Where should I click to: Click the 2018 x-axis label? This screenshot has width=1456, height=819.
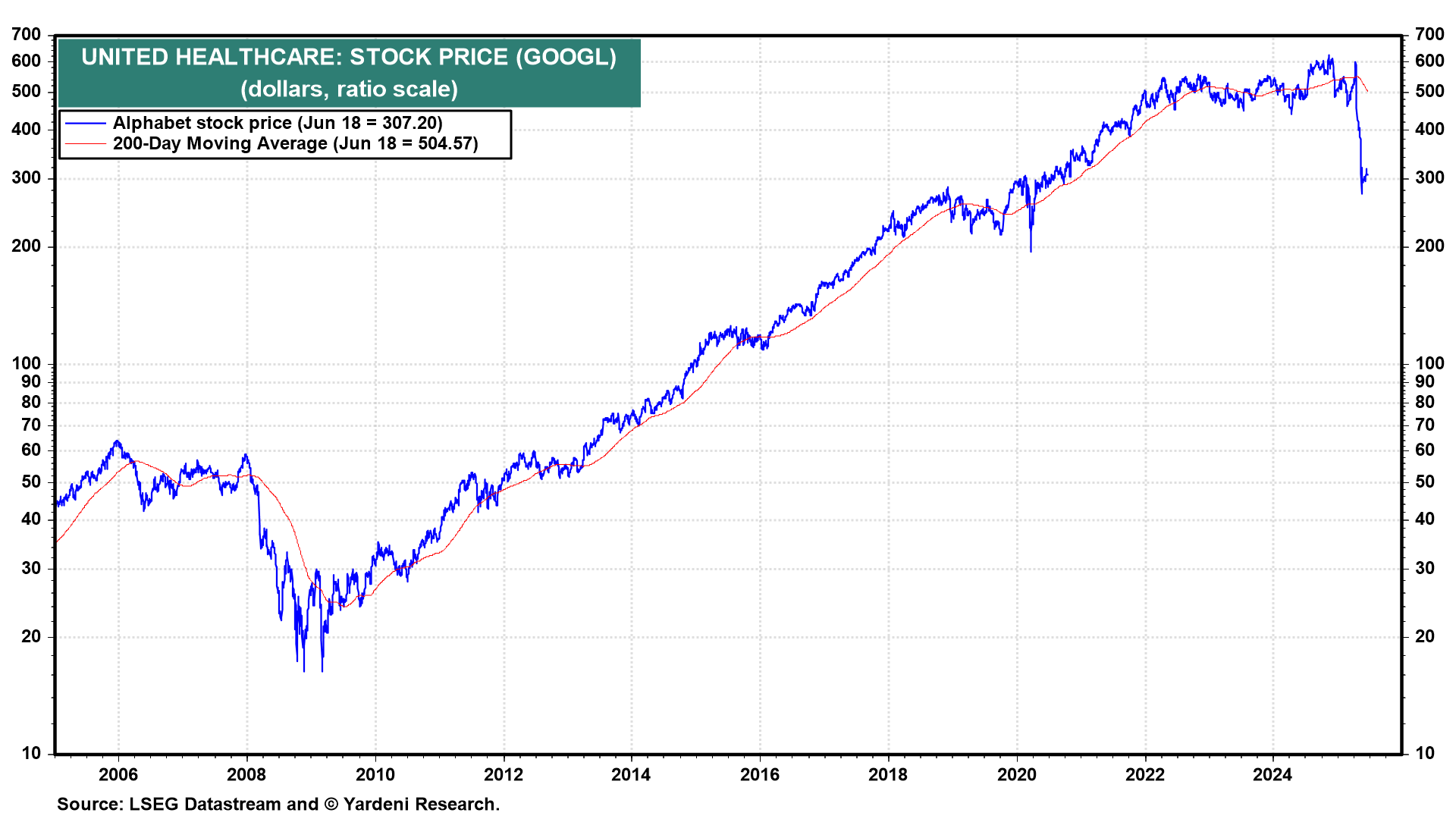click(x=888, y=774)
